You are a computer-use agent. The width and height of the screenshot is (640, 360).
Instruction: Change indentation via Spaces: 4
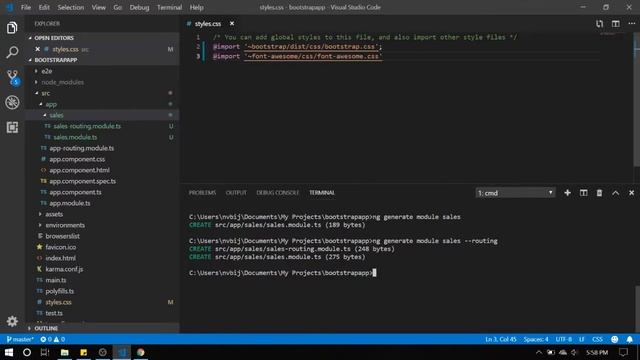tap(536, 339)
